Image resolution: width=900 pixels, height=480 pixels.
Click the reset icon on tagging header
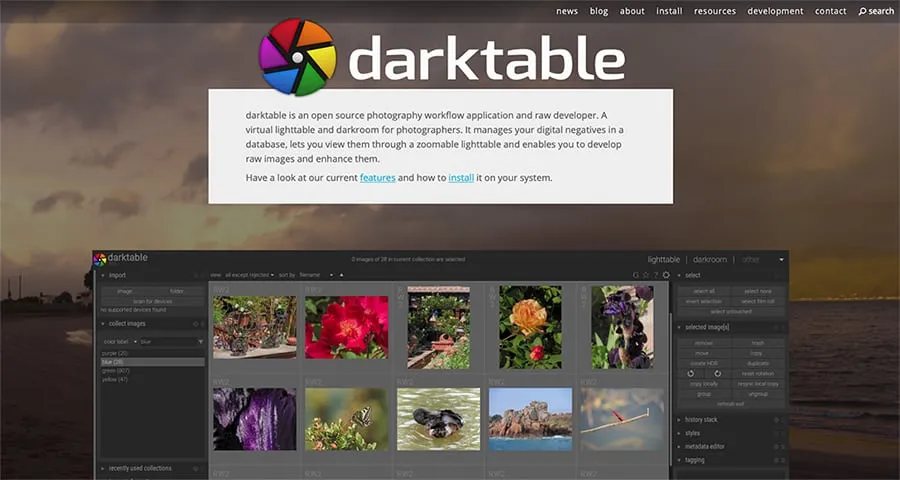[776, 460]
